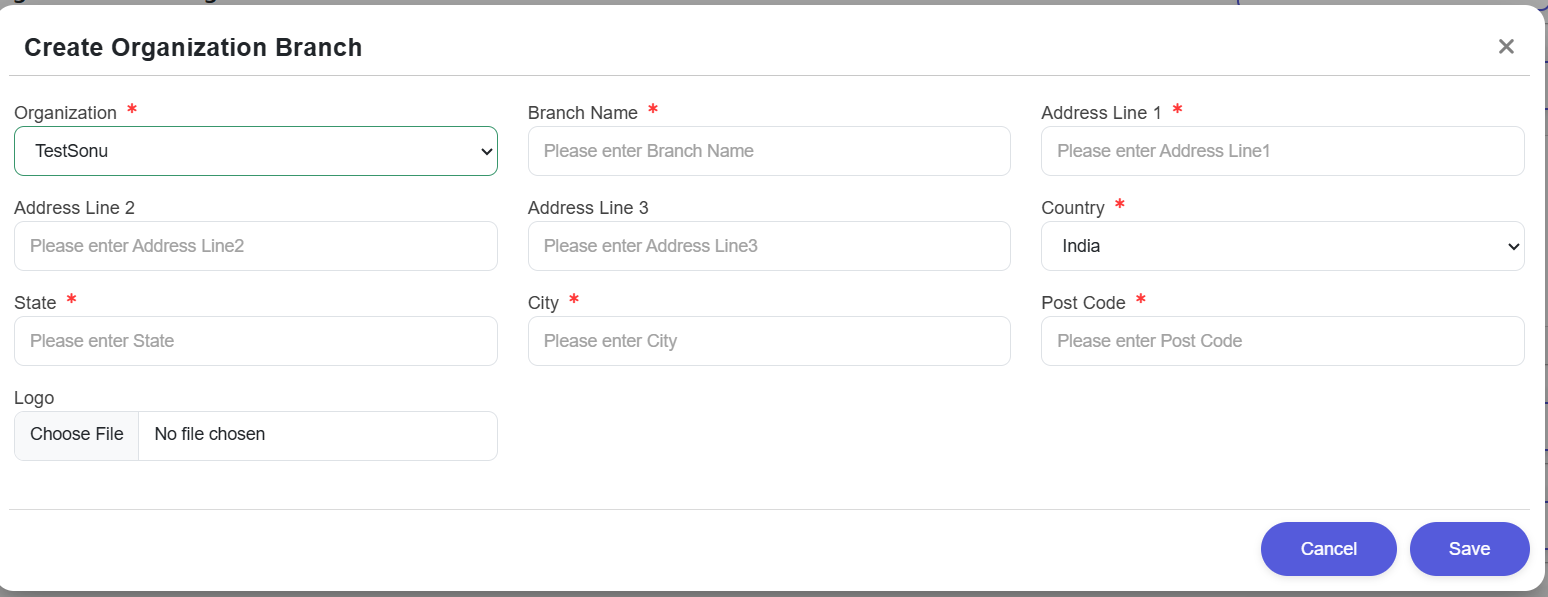Click the Branch Name label
This screenshot has width=1548, height=597.
(582, 113)
